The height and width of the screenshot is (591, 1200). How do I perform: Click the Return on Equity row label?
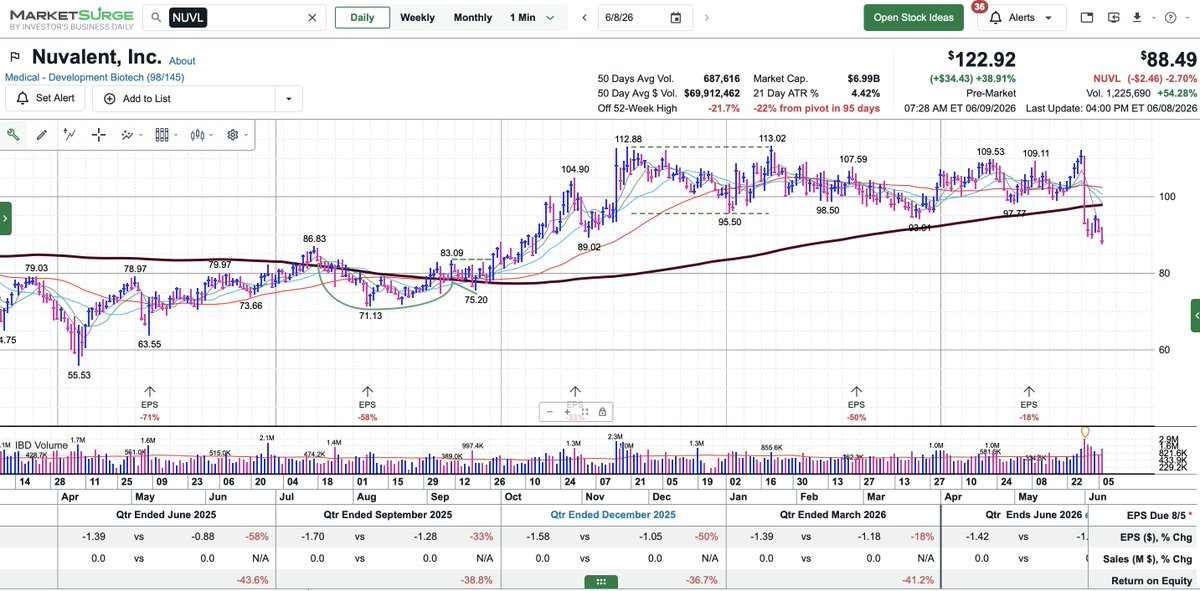pyautogui.click(x=1152, y=580)
